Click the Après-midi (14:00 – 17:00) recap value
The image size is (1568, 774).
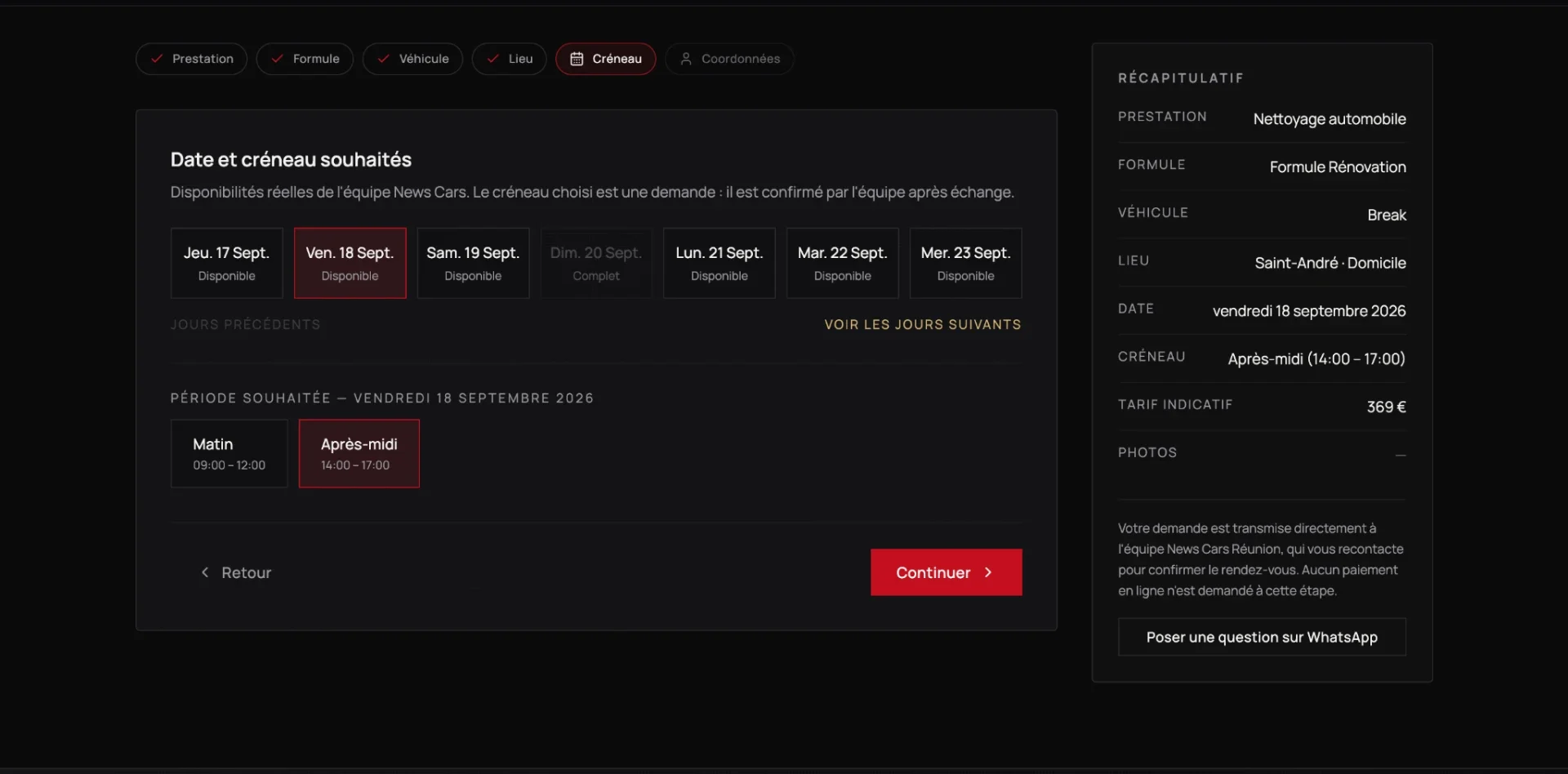(1316, 359)
